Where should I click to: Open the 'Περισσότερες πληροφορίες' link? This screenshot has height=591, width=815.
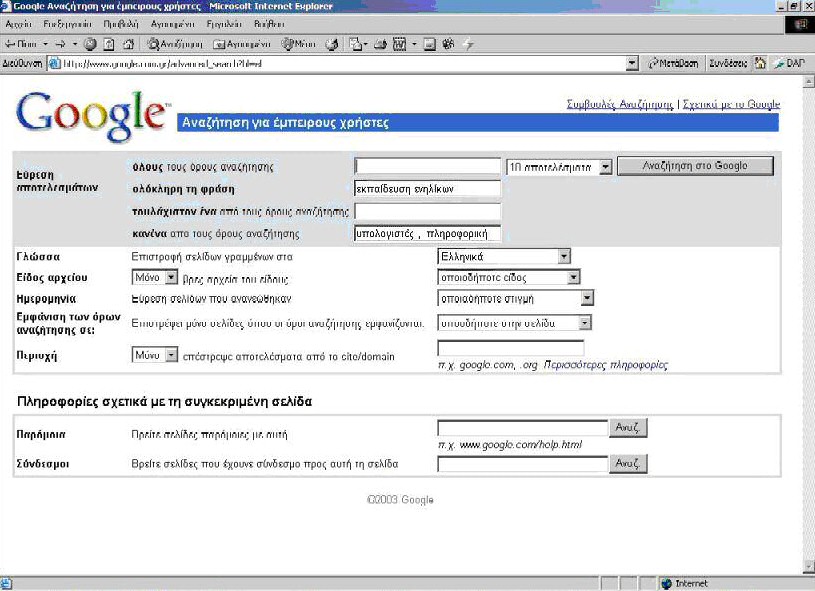pyautogui.click(x=606, y=365)
